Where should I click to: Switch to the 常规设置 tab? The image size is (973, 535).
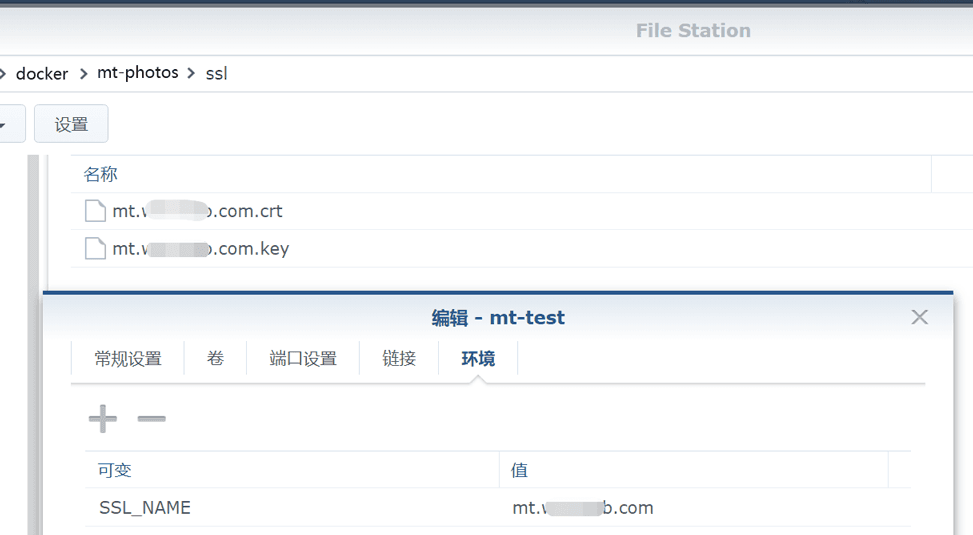click(128, 358)
